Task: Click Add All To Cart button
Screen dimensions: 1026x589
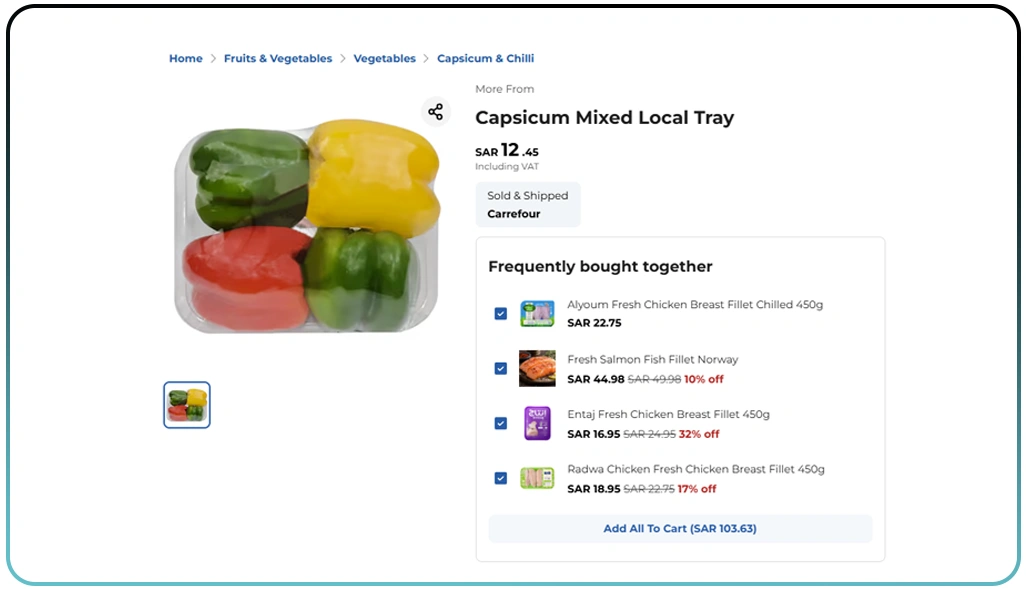Action: coord(679,528)
